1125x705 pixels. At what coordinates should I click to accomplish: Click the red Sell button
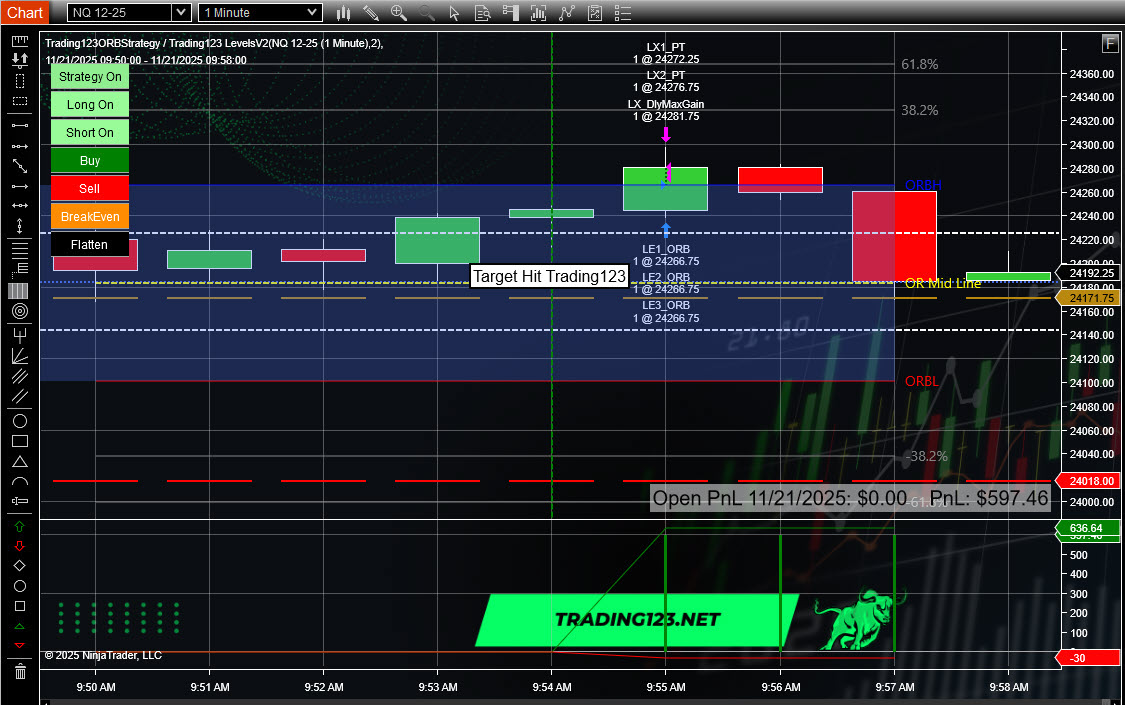click(89, 188)
